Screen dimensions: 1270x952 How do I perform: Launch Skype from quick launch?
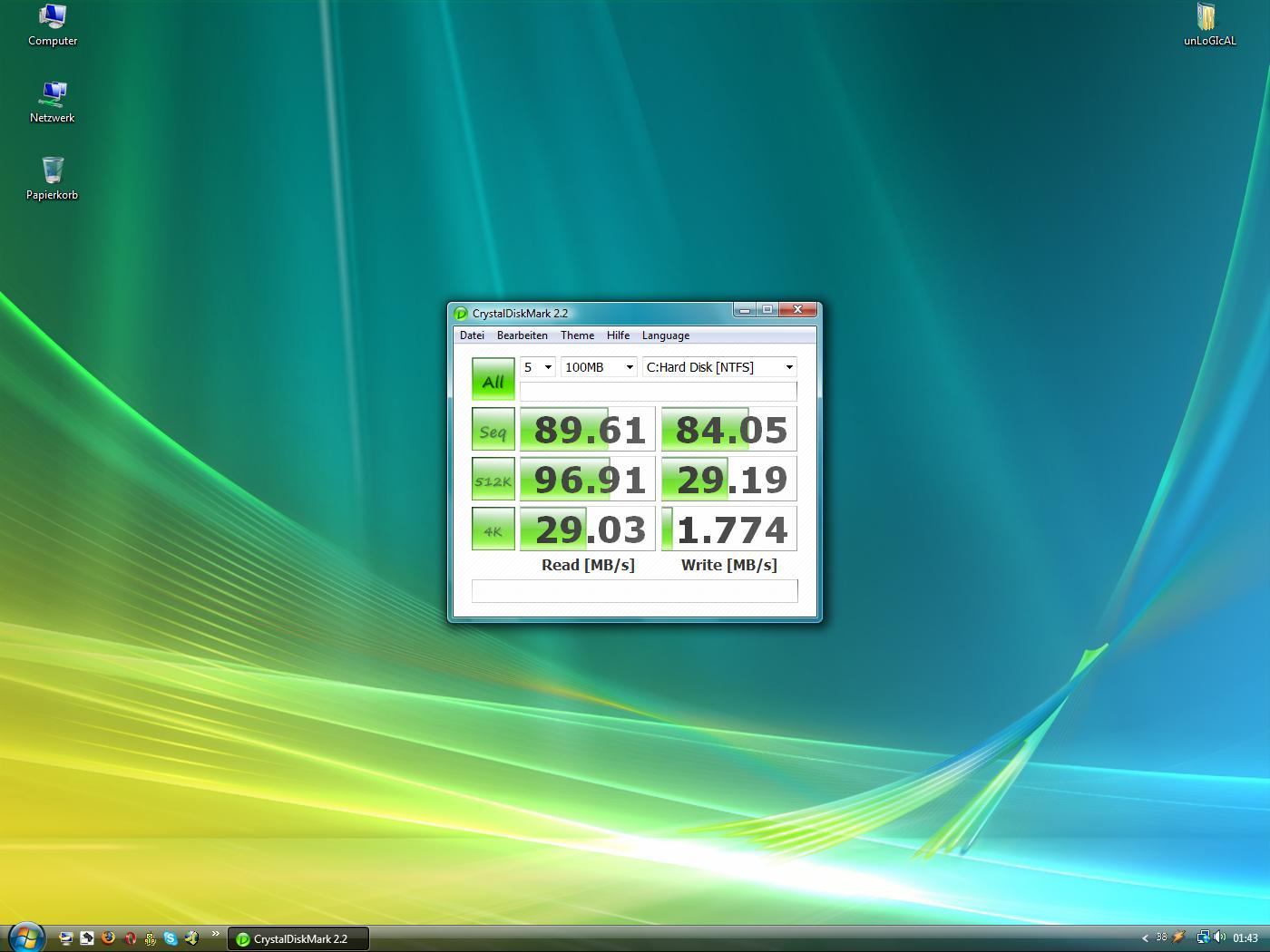[x=171, y=938]
